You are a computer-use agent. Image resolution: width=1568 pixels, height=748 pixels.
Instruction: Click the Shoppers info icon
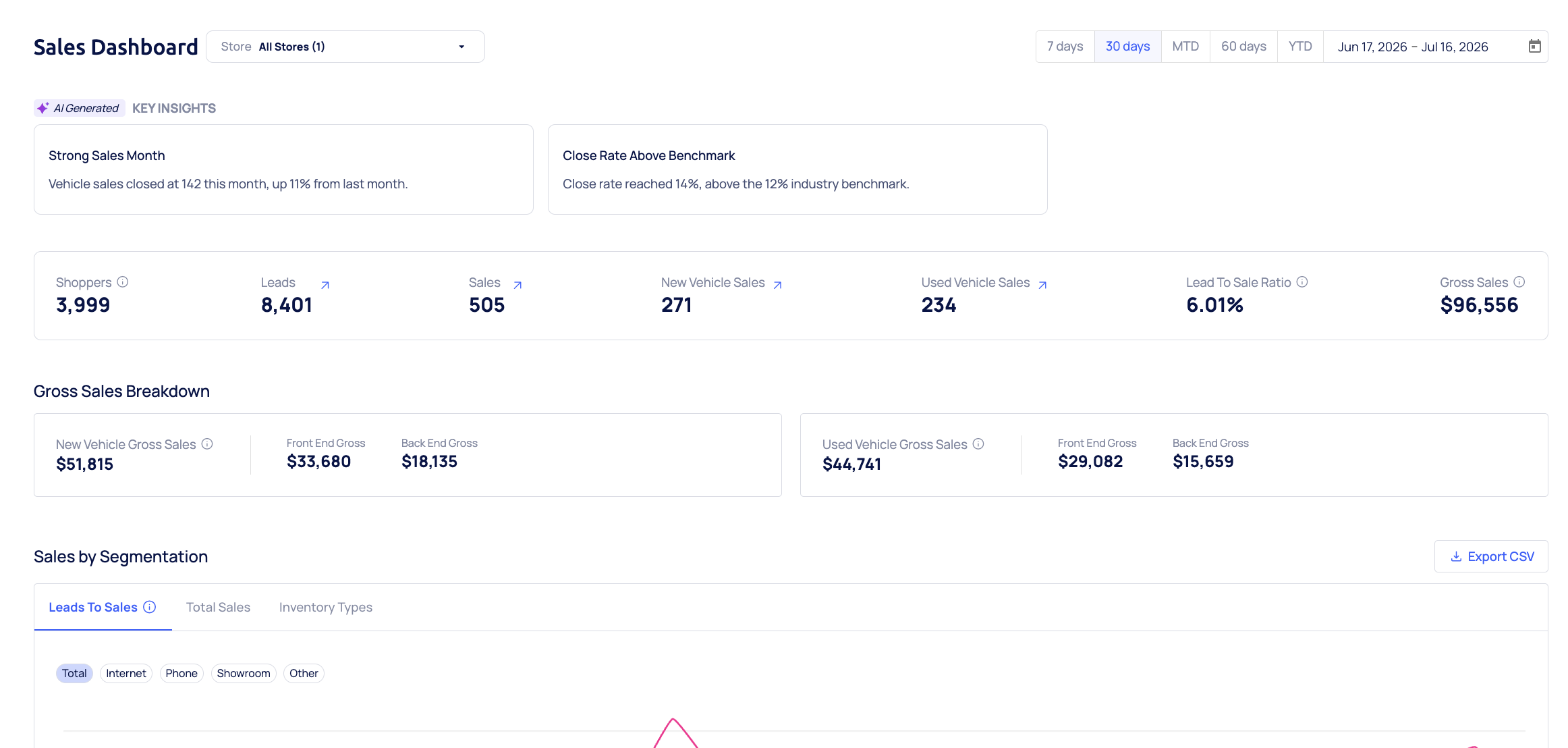(x=123, y=282)
